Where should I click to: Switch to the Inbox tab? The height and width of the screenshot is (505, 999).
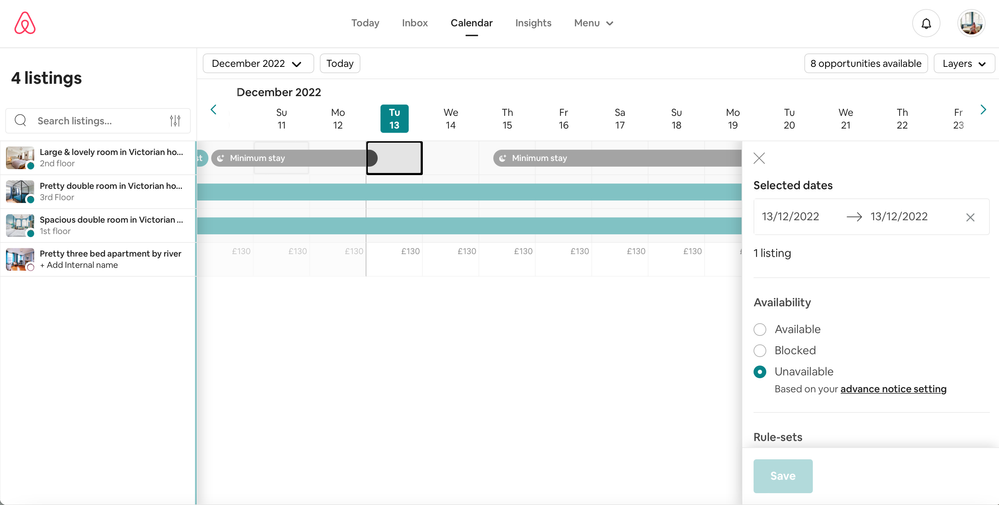[415, 23]
